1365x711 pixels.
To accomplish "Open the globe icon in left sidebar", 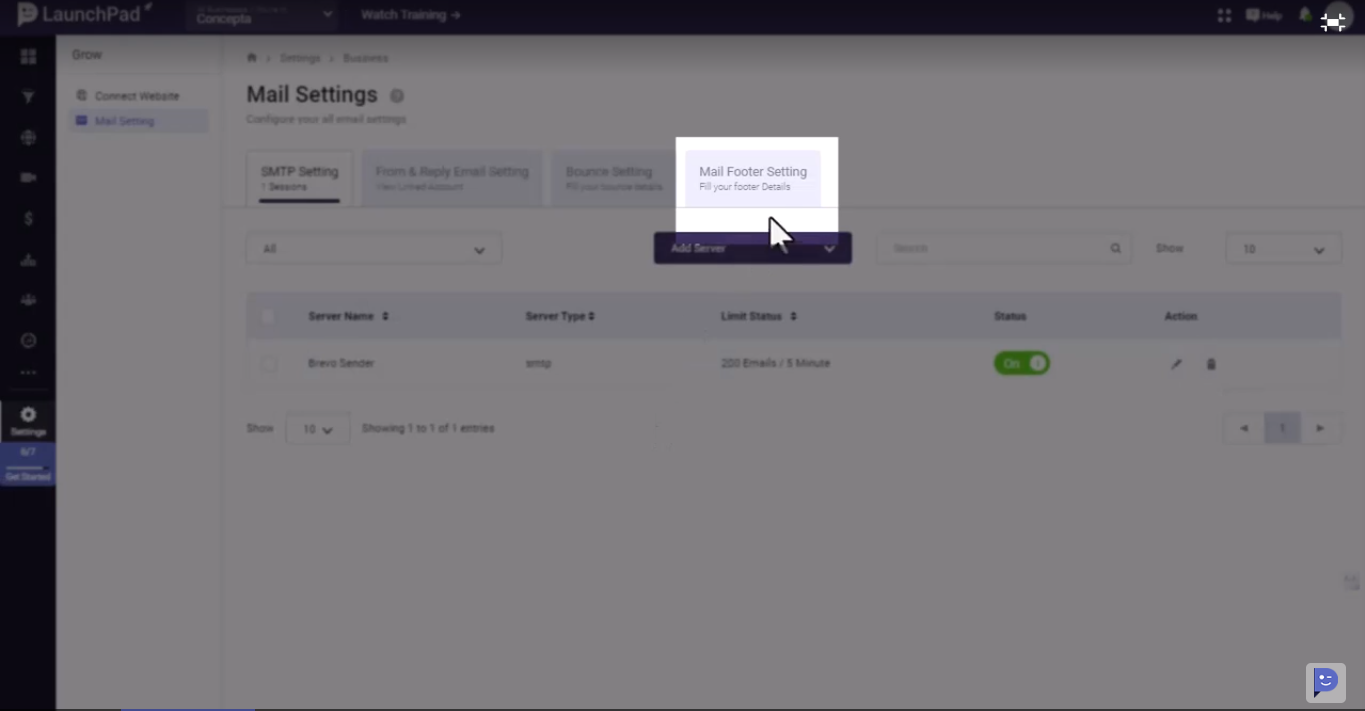I will pyautogui.click(x=28, y=138).
